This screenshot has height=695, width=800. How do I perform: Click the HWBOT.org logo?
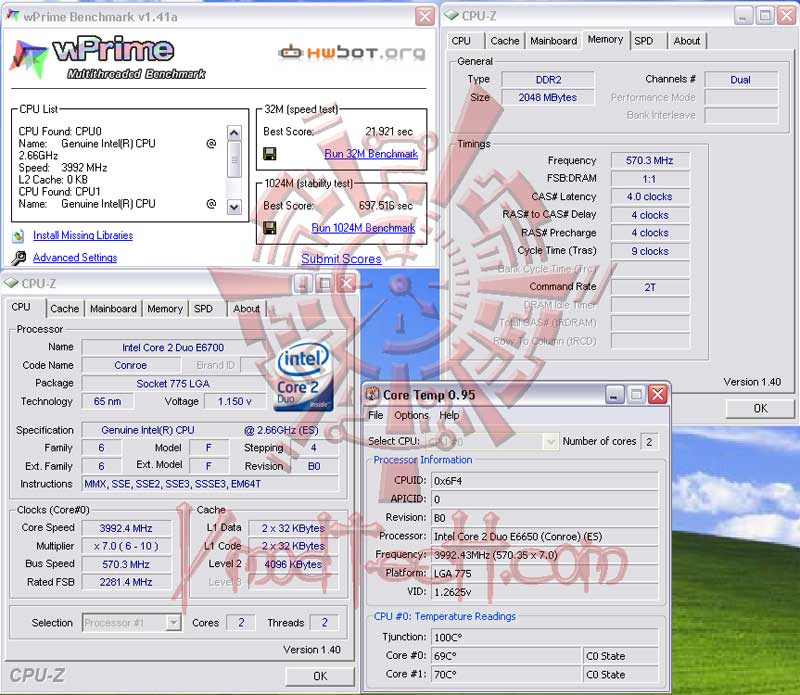(x=352, y=52)
